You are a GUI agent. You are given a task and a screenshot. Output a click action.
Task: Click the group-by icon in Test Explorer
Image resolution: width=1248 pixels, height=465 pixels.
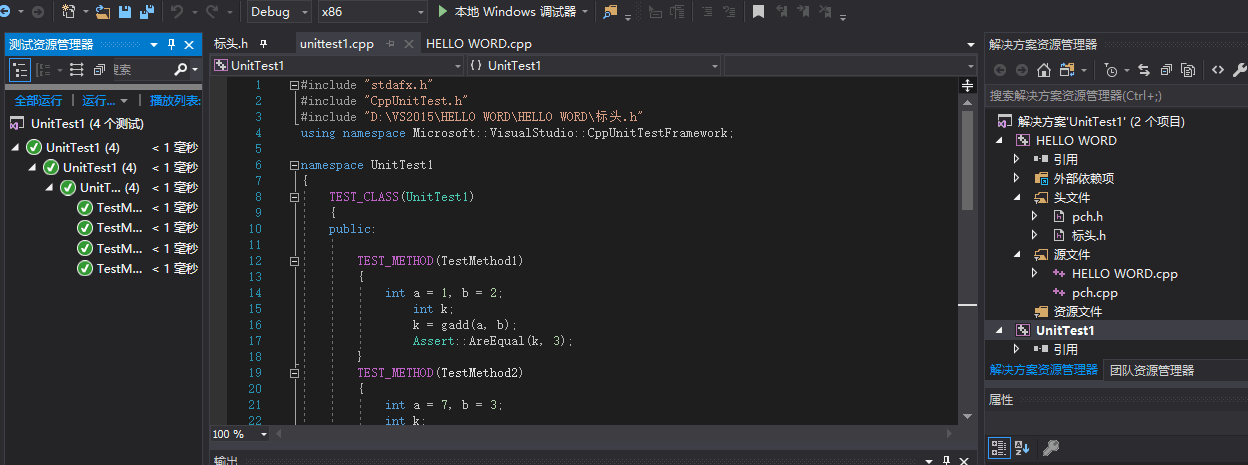point(43,70)
